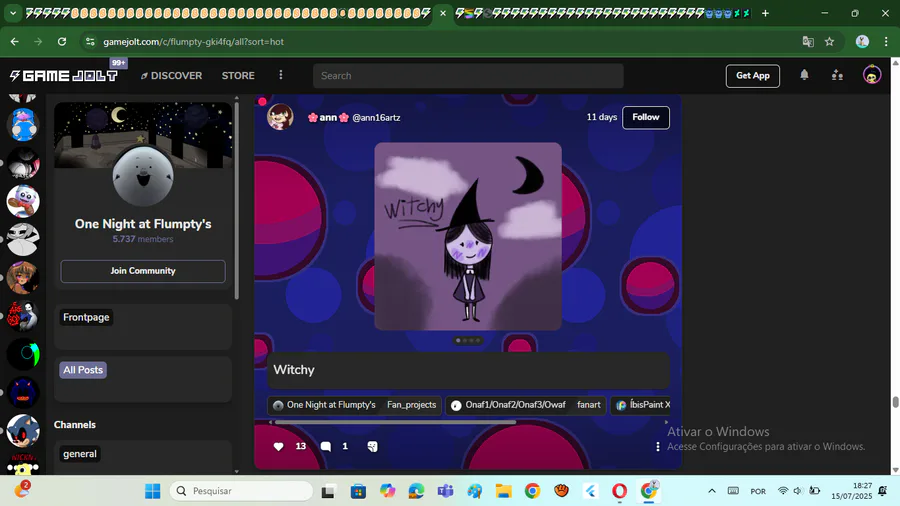Open the Chrome three-dot menu
This screenshot has width=900, height=506.
[886, 41]
